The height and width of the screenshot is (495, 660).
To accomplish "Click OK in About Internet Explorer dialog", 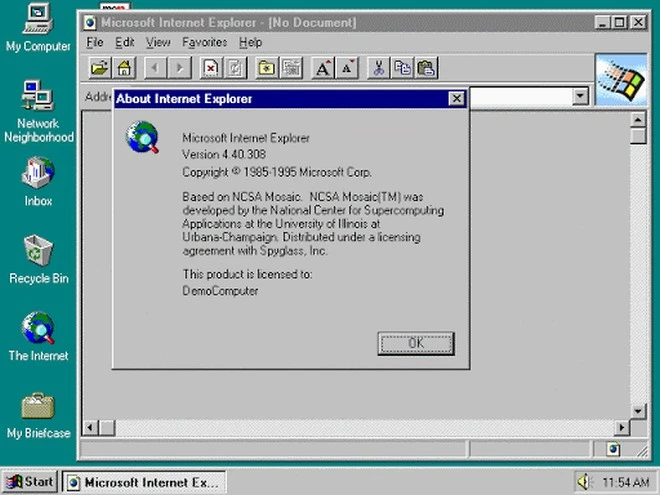I will click(416, 343).
